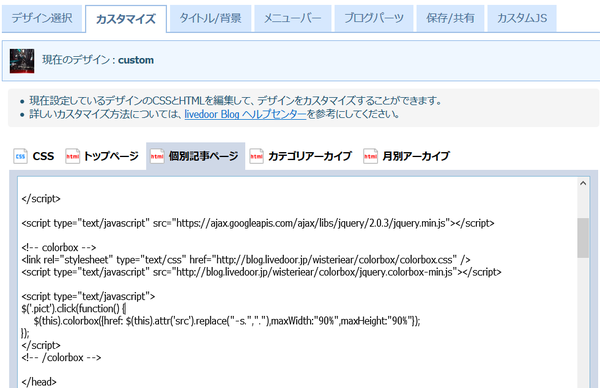Switch to タイトル/背景 tab
Screen dimensions: 600x388
click(x=210, y=18)
